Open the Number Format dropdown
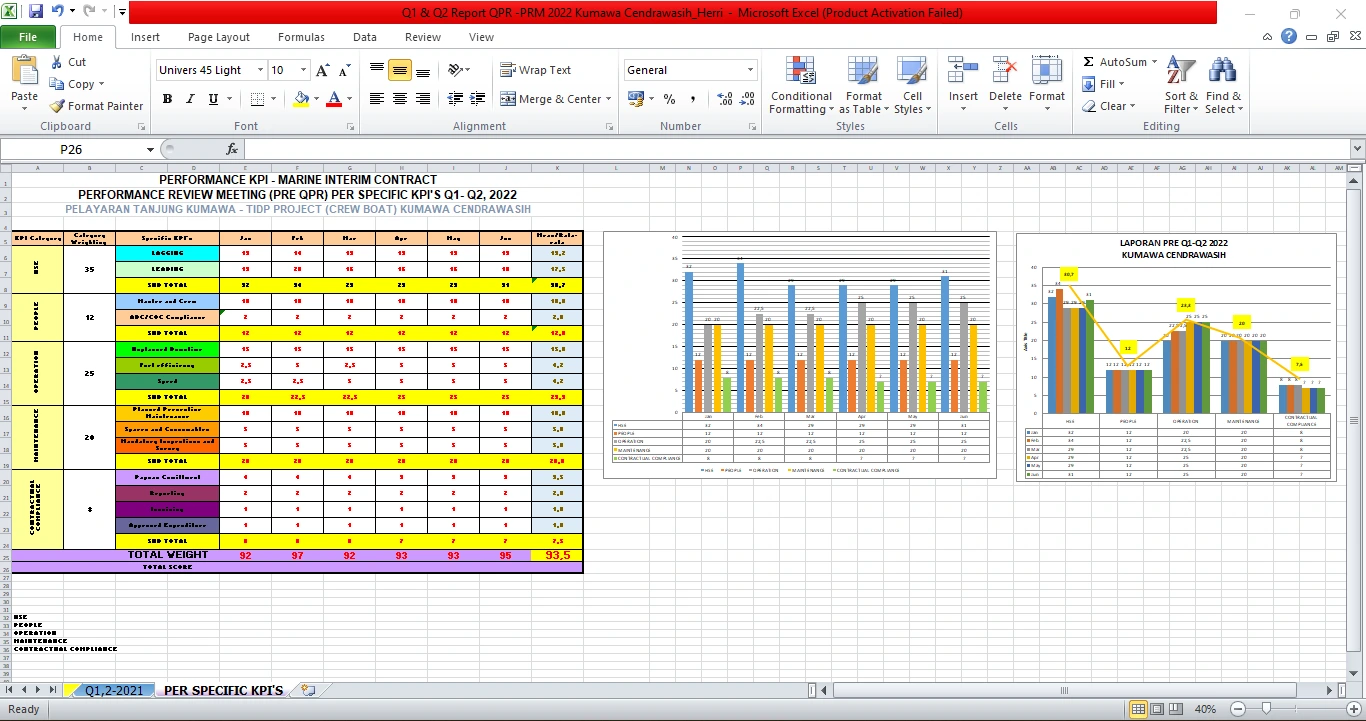This screenshot has width=1366, height=721. (x=750, y=70)
